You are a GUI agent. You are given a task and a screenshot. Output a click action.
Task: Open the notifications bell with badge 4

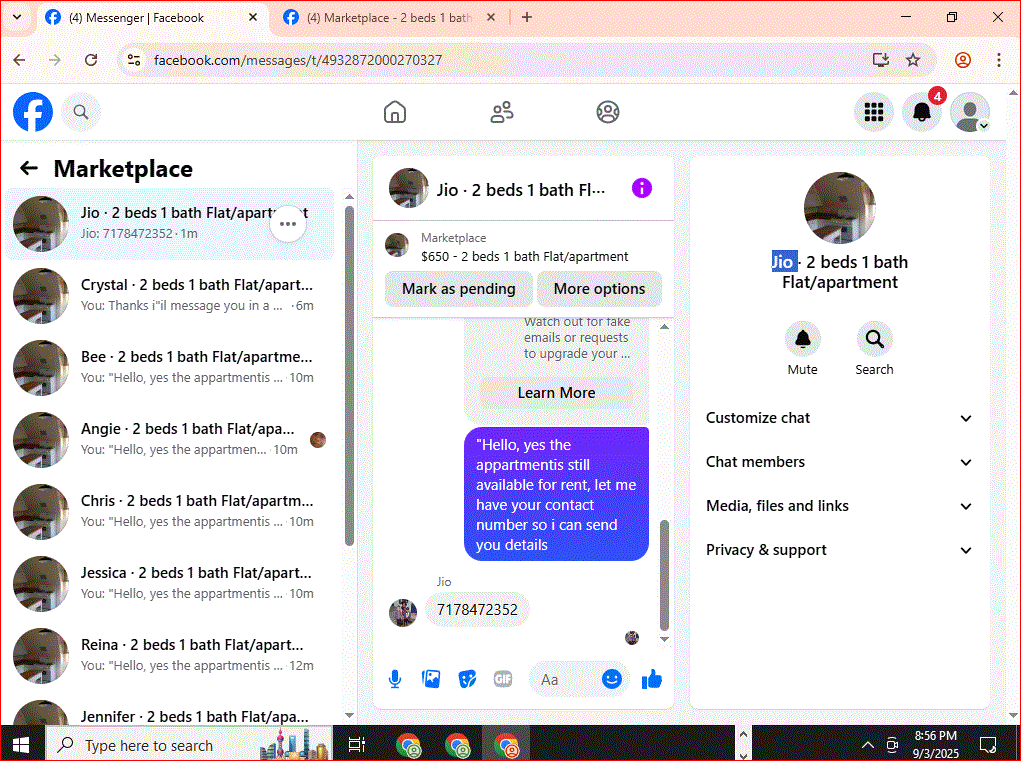tap(921, 112)
